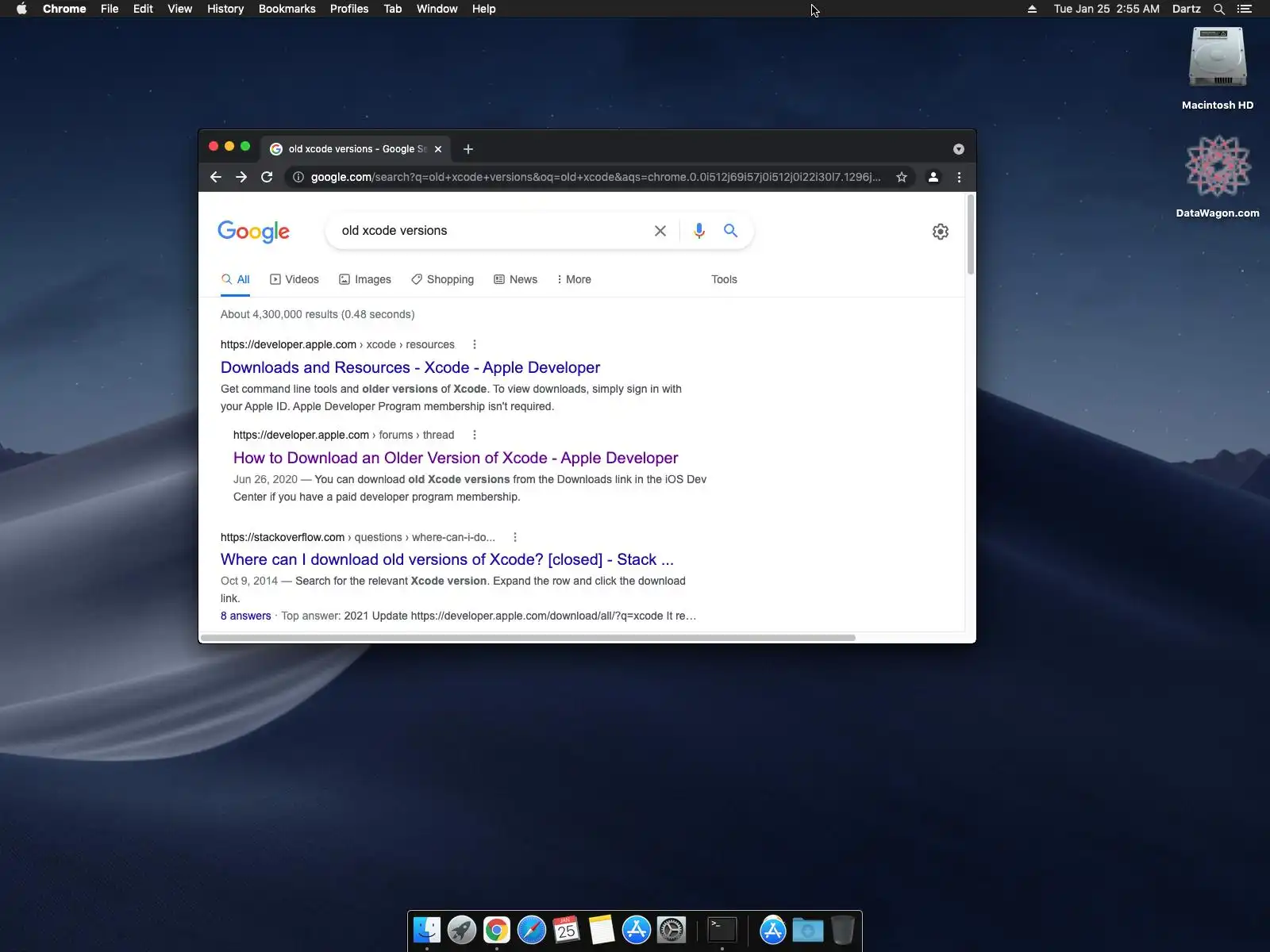Click the date and time in menu bar

click(x=1106, y=9)
